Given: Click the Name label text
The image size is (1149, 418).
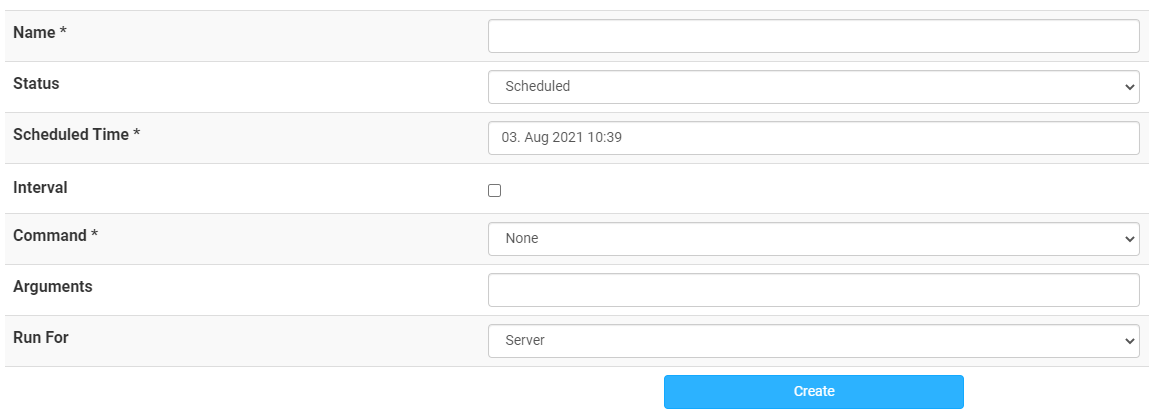Looking at the screenshot, I should (x=34, y=33).
